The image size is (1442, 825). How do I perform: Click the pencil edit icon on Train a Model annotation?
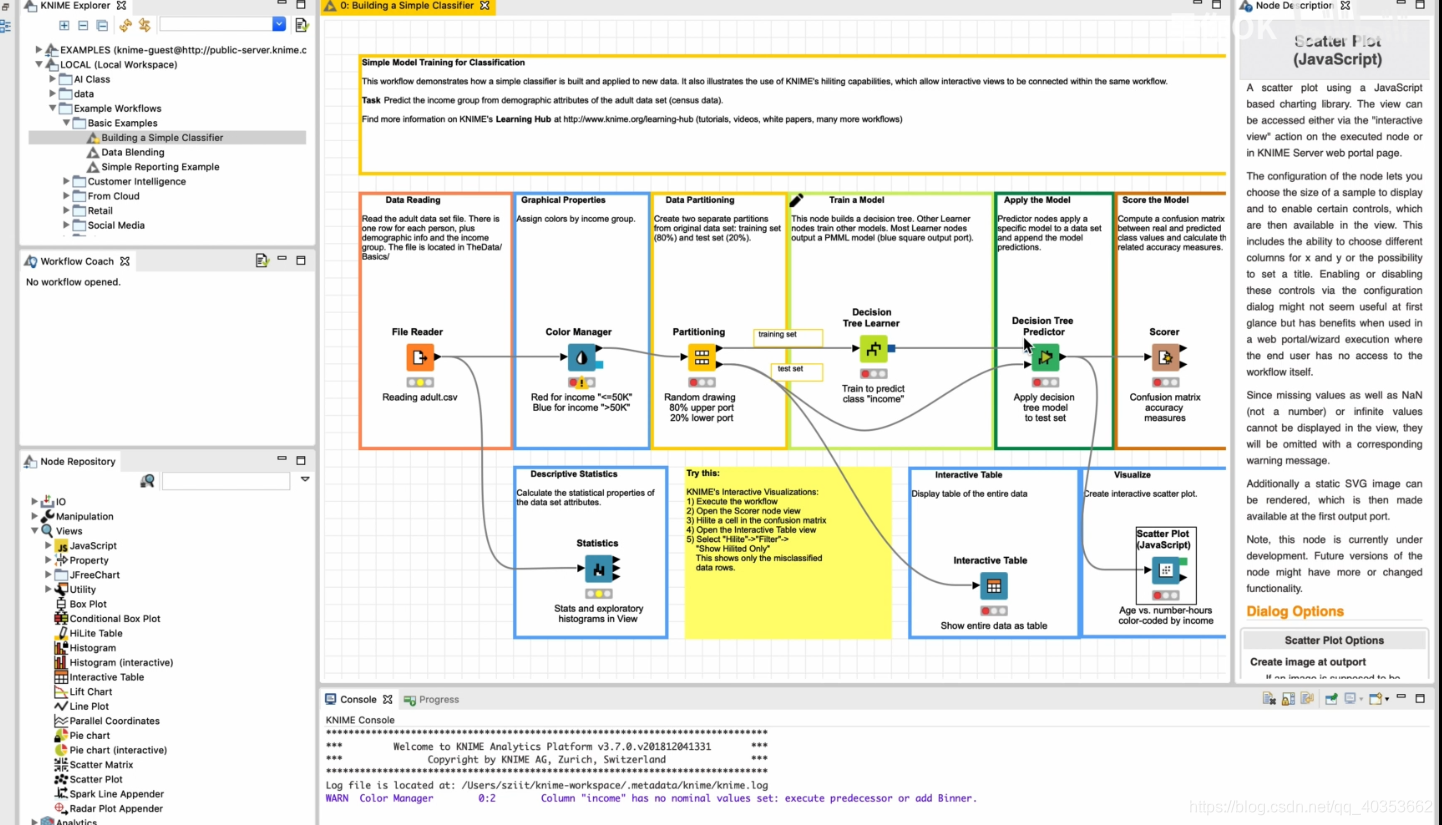pyautogui.click(x=797, y=200)
